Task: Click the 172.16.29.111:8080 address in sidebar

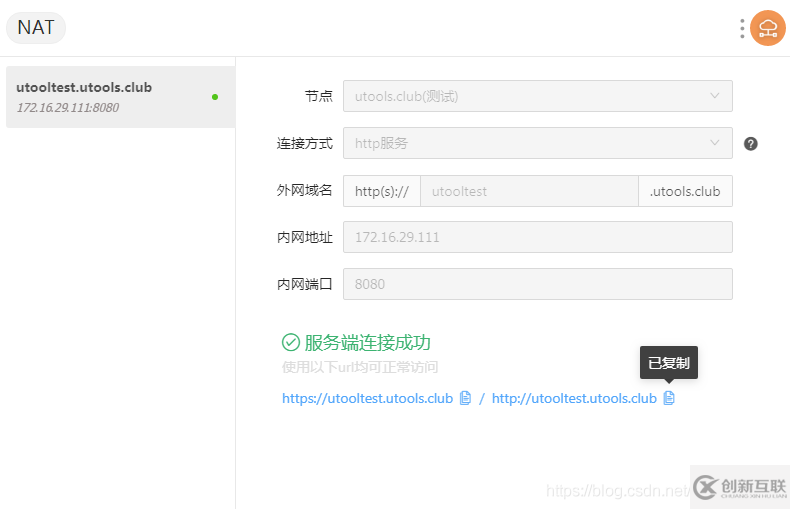Action: click(x=68, y=107)
